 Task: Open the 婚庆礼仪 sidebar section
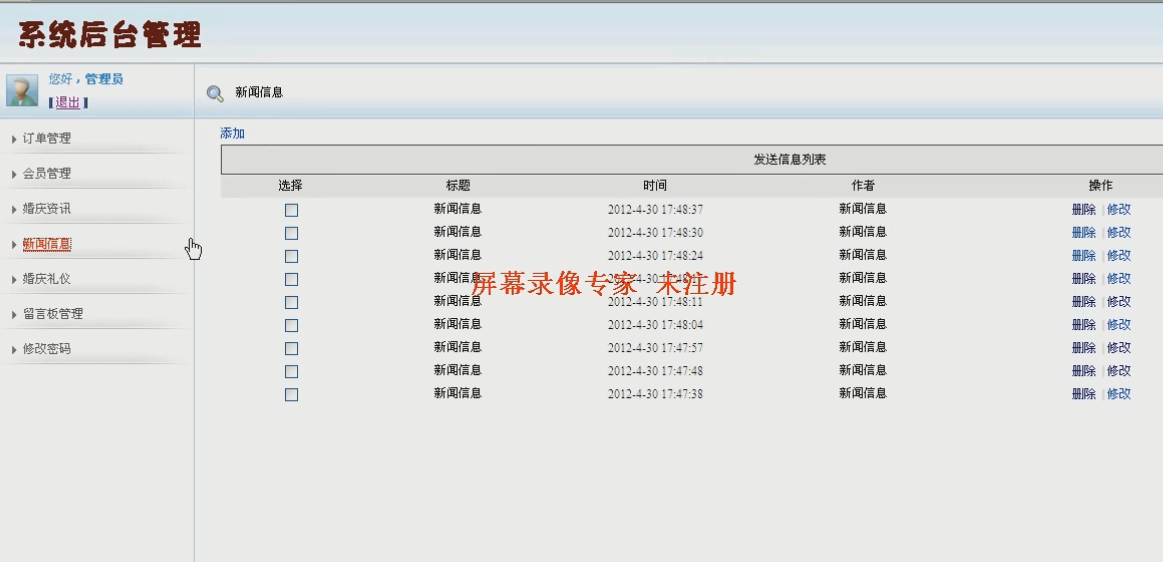click(47, 279)
